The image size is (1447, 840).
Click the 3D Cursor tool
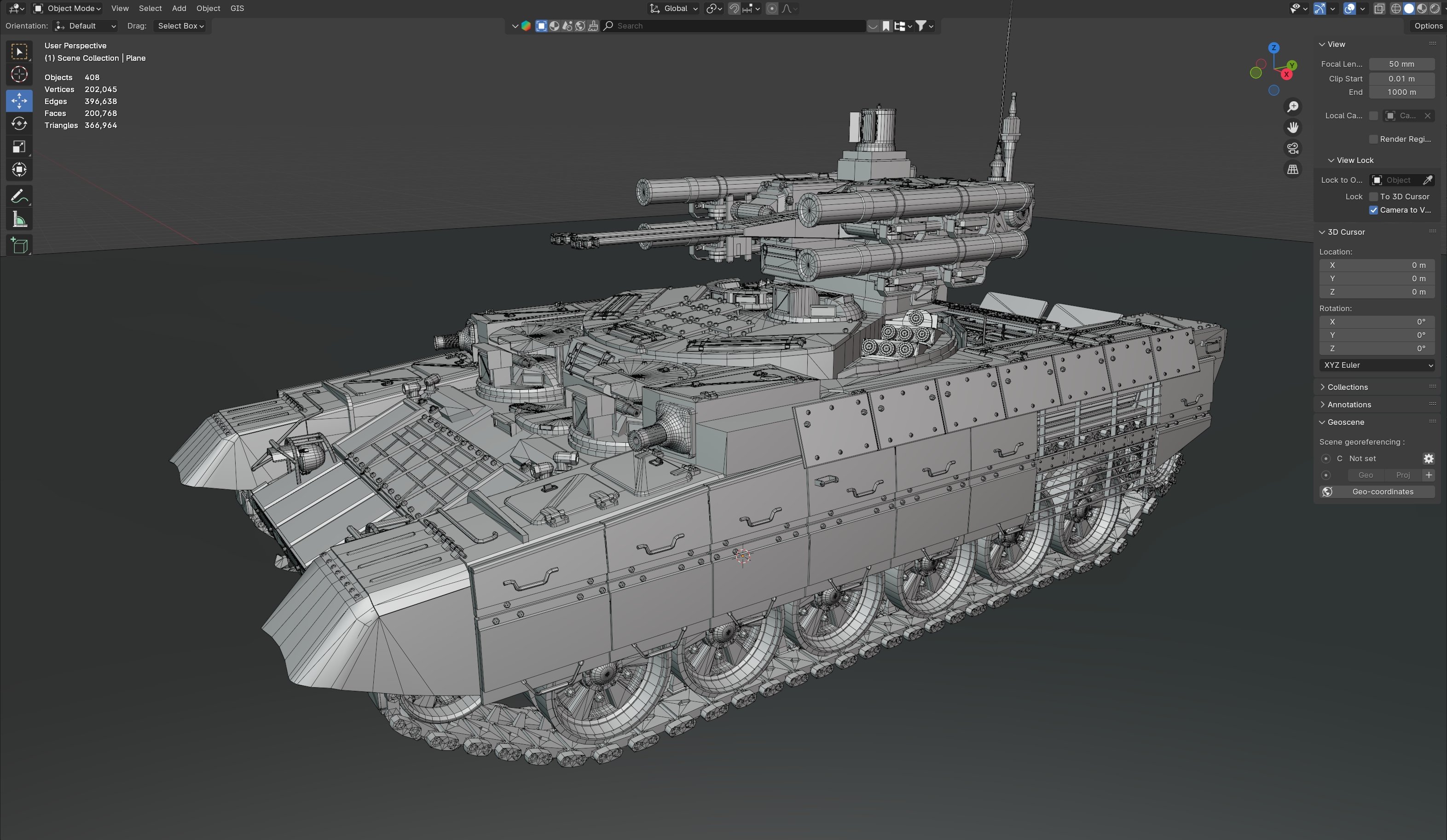(x=19, y=75)
